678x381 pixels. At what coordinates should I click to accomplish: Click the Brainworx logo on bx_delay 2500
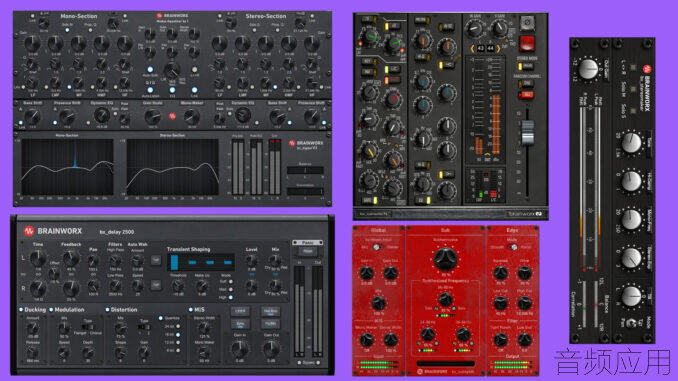coord(29,231)
